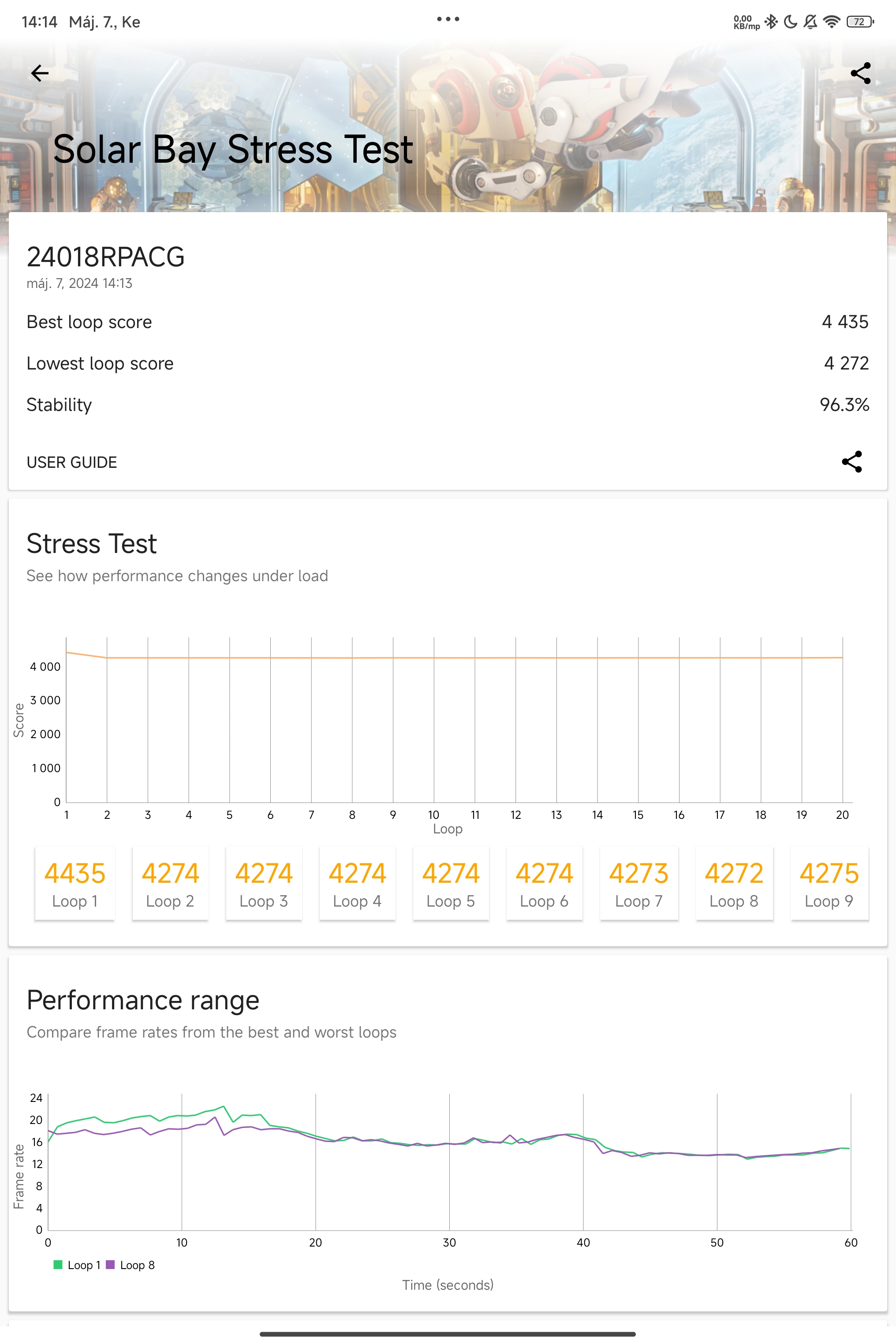Tap purple Loop 8 legend swatch
896x1344 pixels.
pos(110,1265)
